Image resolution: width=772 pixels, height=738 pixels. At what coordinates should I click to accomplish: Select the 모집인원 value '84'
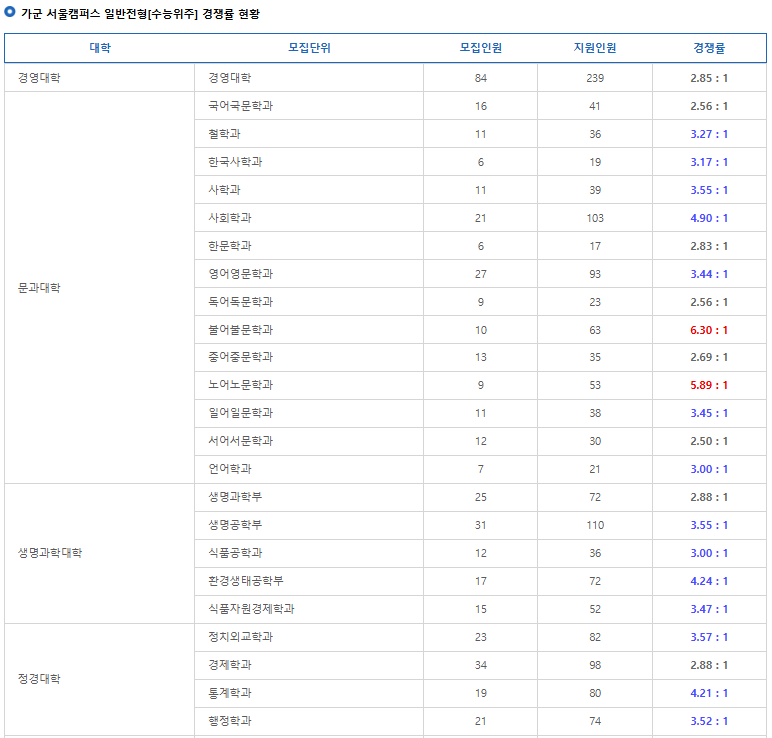(481, 78)
